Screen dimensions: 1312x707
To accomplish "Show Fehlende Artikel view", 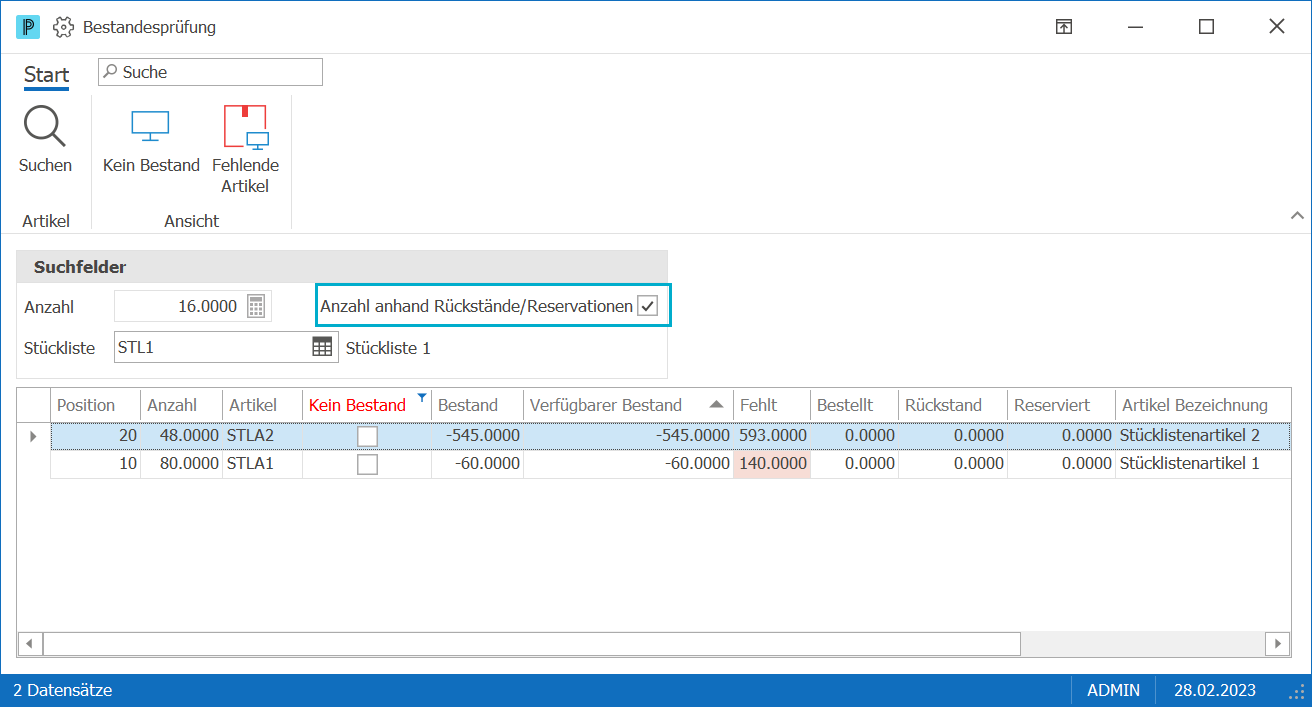I will 246,150.
